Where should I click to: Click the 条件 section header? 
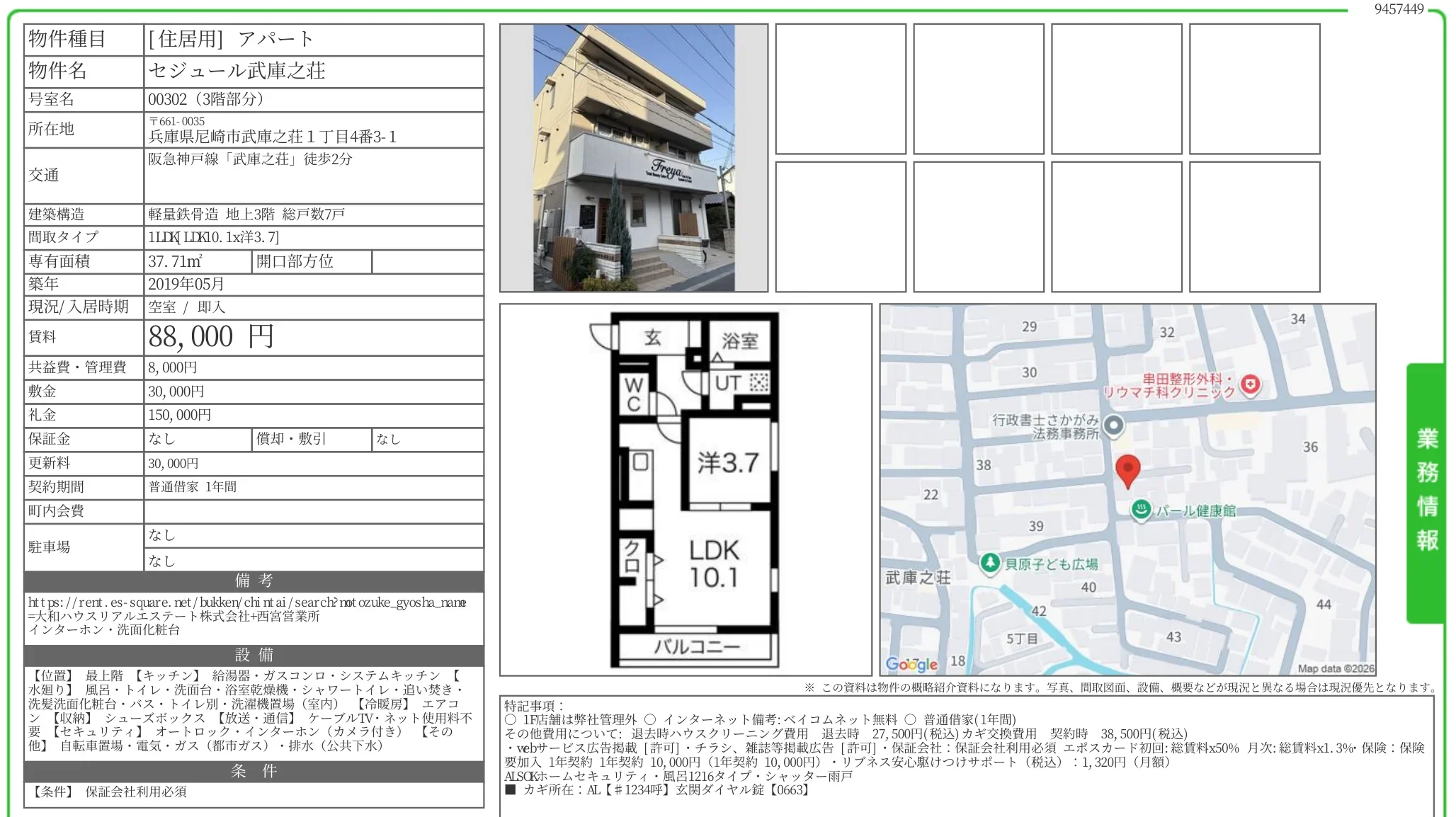[x=254, y=771]
